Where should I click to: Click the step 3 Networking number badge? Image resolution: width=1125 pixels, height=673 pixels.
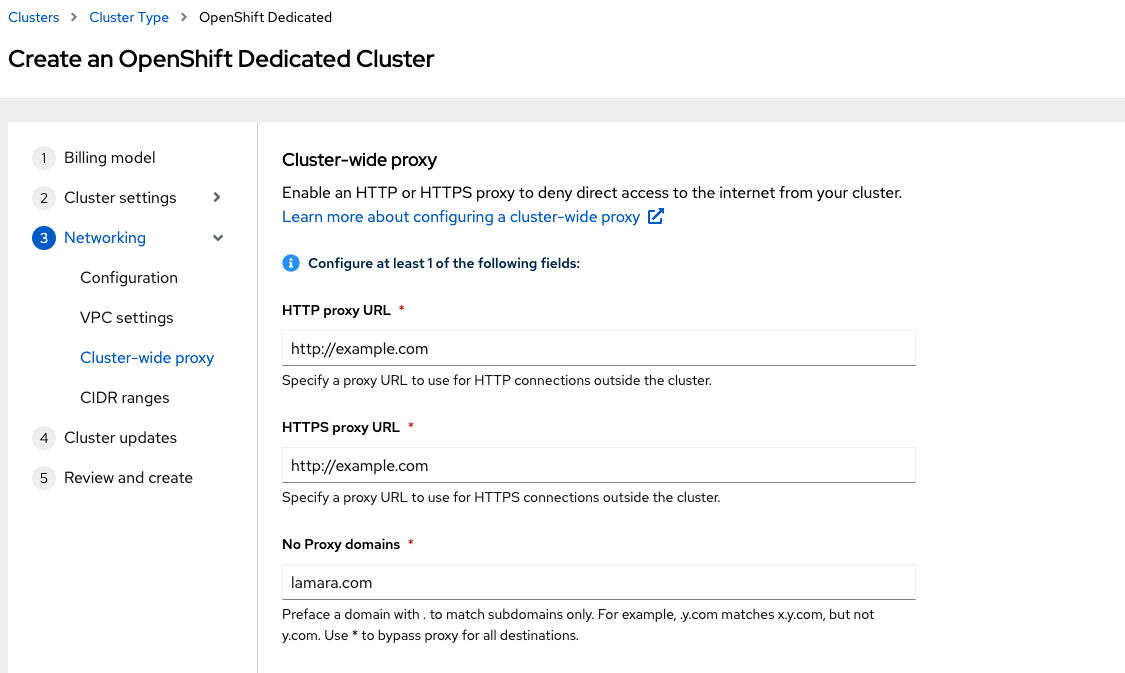coord(44,238)
